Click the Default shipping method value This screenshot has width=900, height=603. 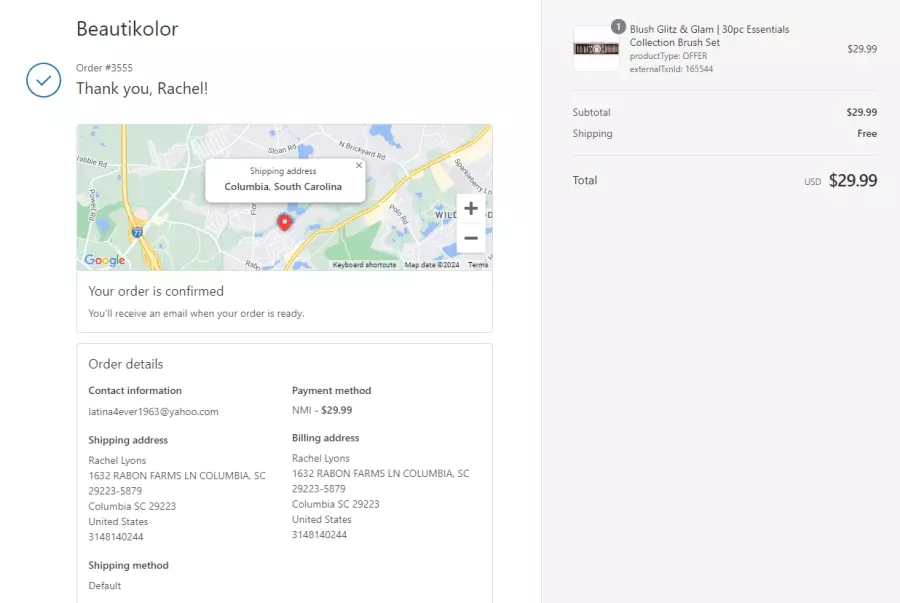tap(104, 586)
